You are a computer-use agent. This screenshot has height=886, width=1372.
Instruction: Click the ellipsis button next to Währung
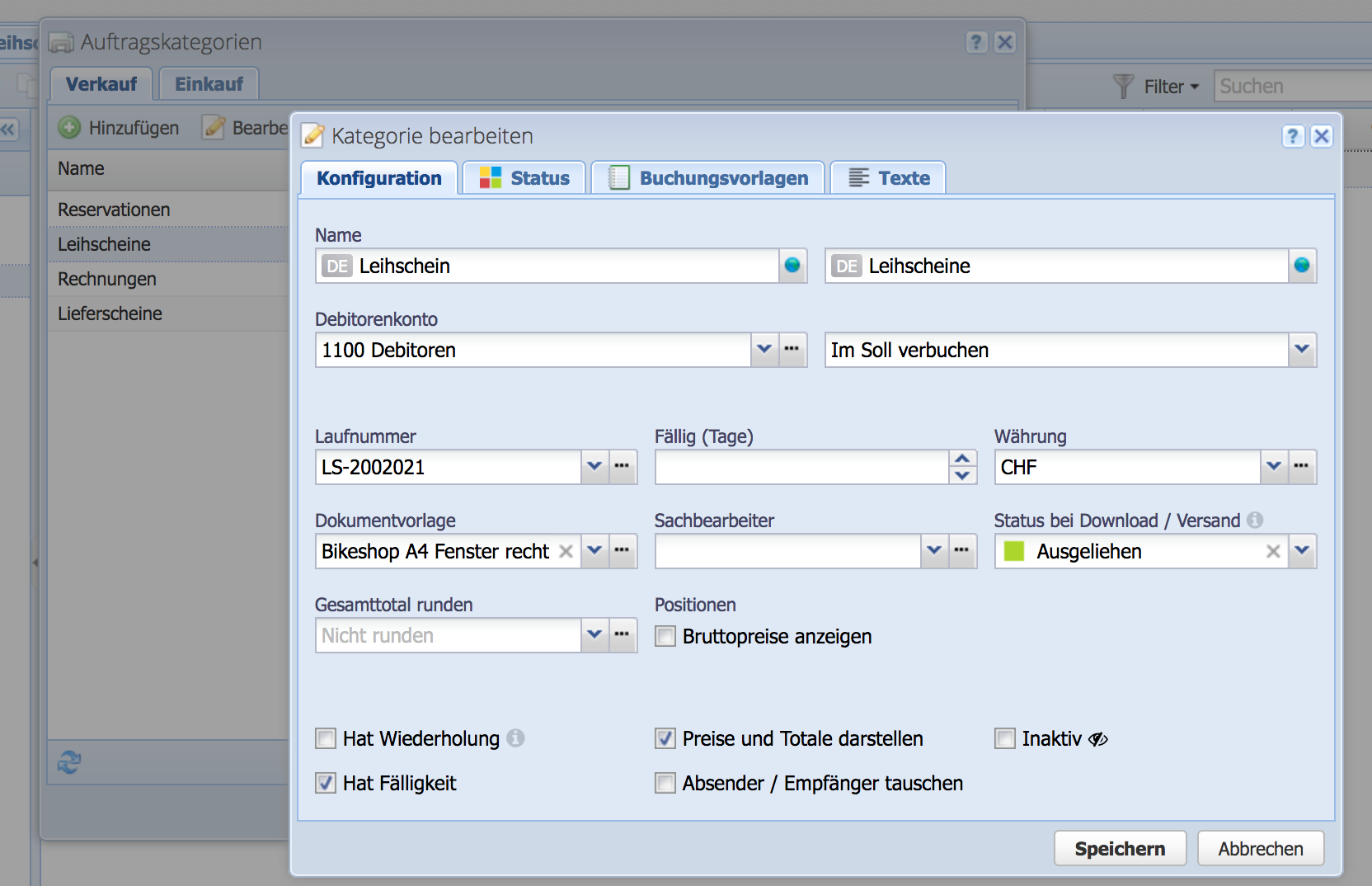(x=1302, y=467)
